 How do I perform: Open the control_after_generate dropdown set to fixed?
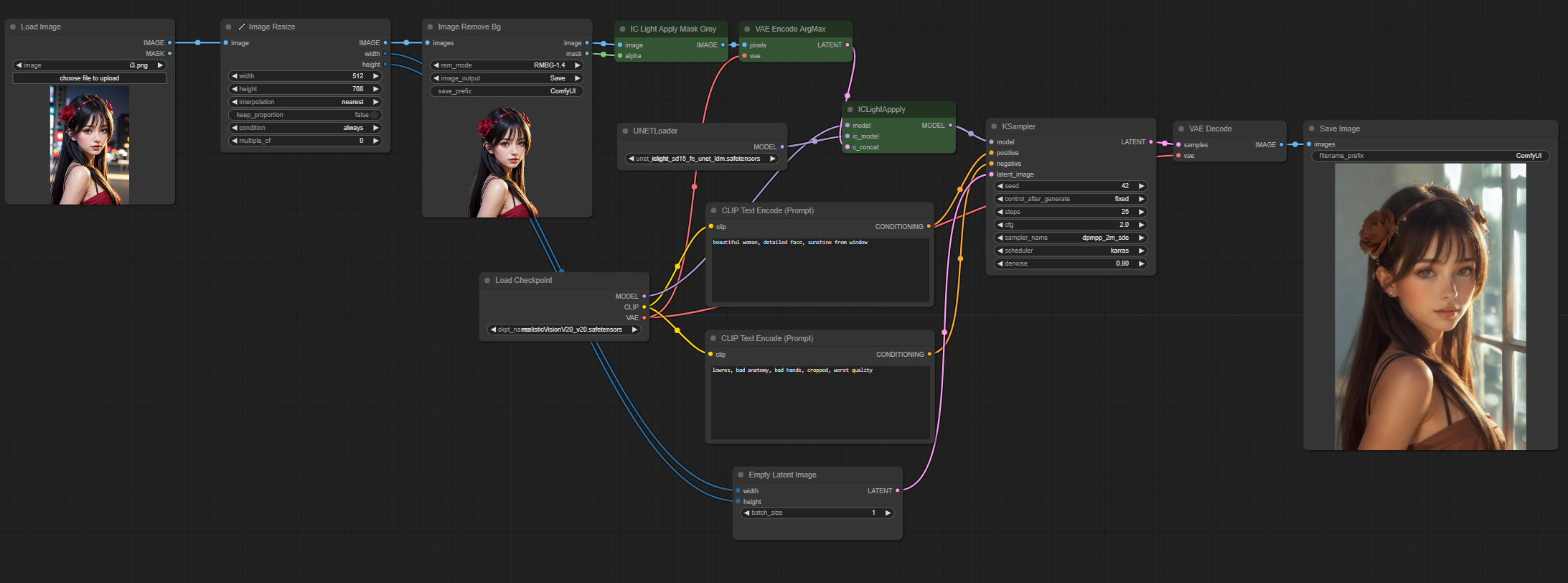coord(1069,199)
